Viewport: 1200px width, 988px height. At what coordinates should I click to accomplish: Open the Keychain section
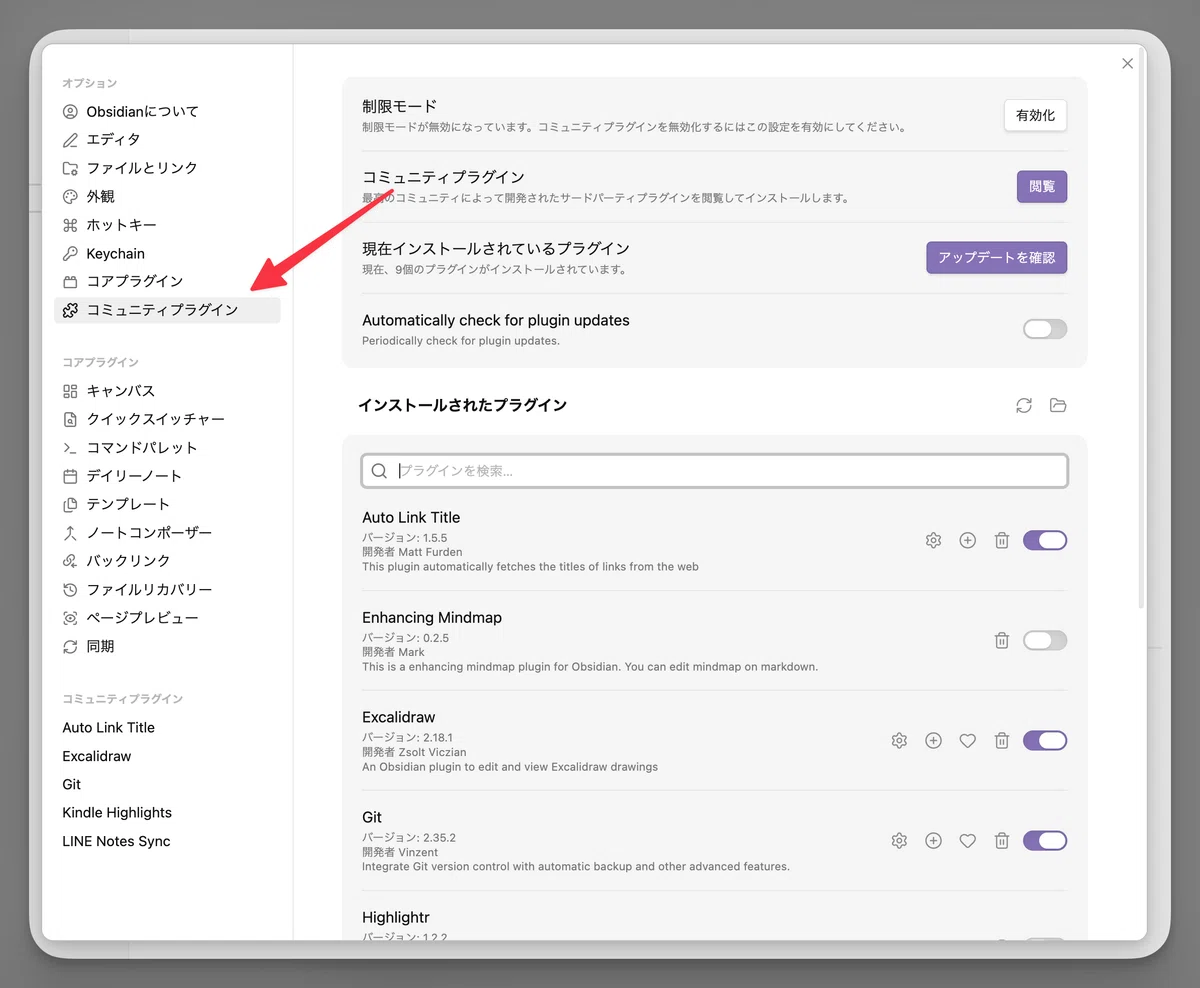[167, 253]
